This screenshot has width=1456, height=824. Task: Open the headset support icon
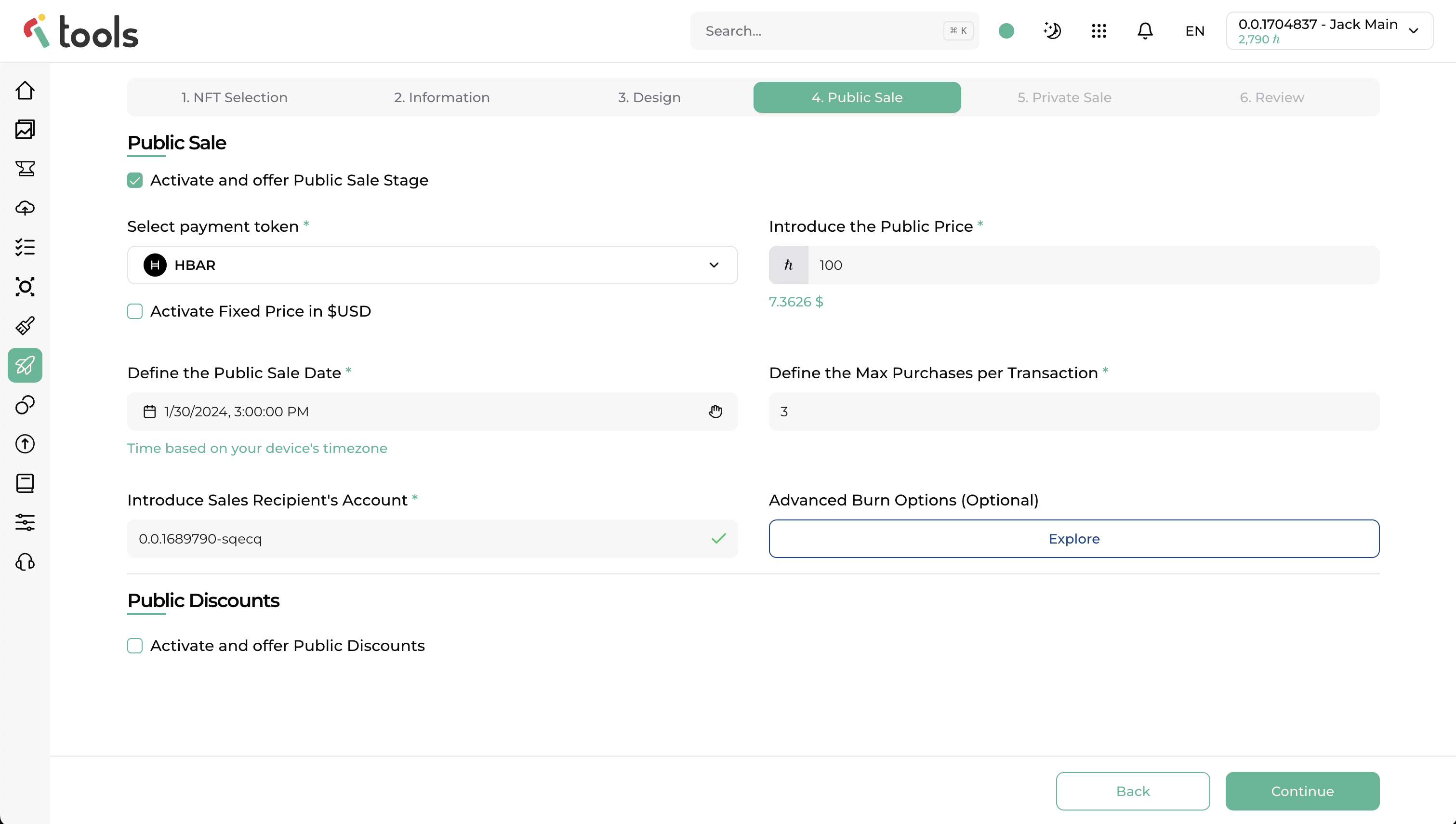[25, 562]
